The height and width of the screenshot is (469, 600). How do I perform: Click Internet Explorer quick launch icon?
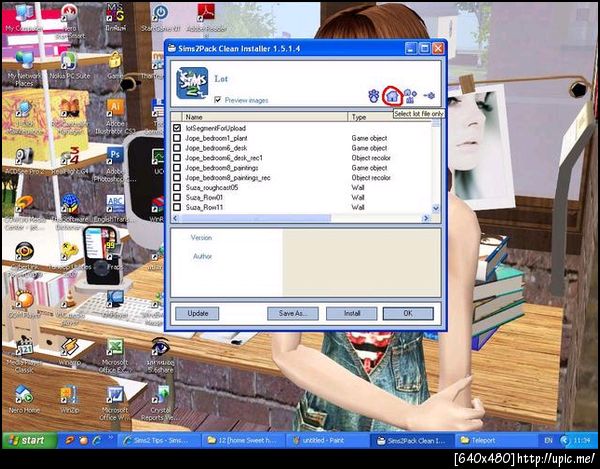[x=97, y=440]
